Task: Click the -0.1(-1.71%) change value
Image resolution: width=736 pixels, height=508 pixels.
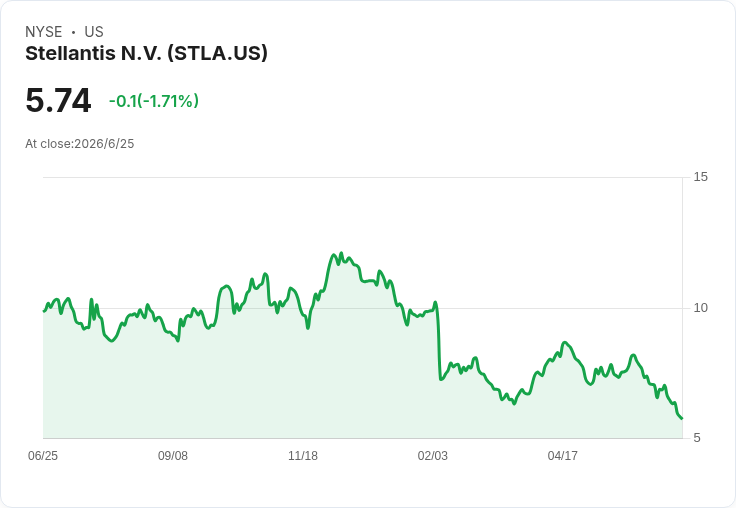Action: click(x=154, y=100)
